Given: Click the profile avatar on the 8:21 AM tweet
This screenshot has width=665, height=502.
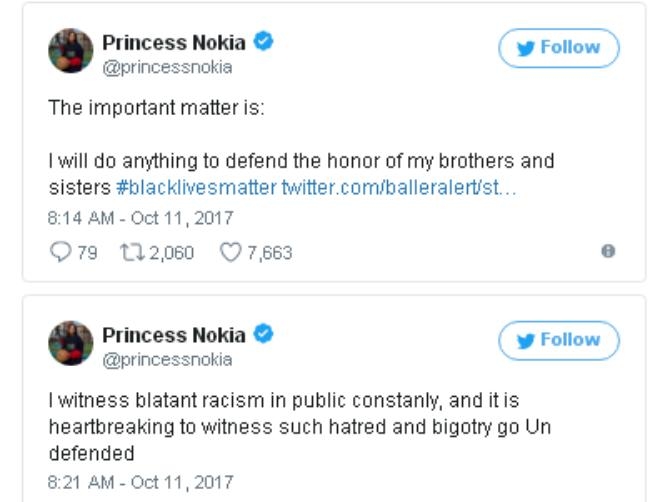Looking at the screenshot, I should (71, 343).
